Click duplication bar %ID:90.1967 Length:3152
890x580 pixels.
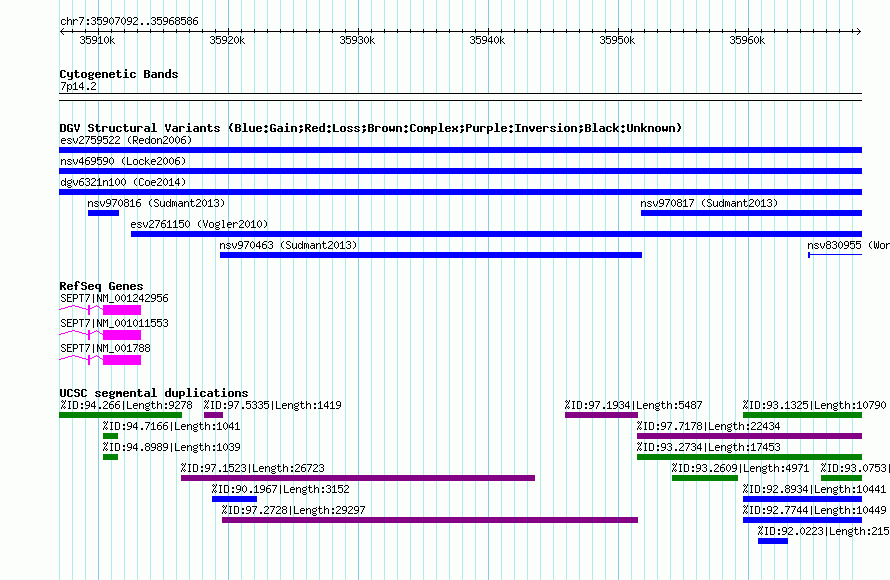[234, 499]
